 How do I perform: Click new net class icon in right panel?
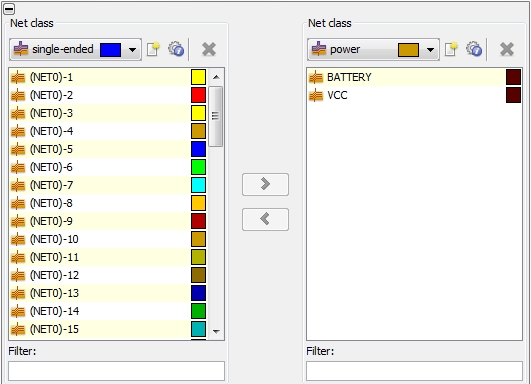click(451, 49)
